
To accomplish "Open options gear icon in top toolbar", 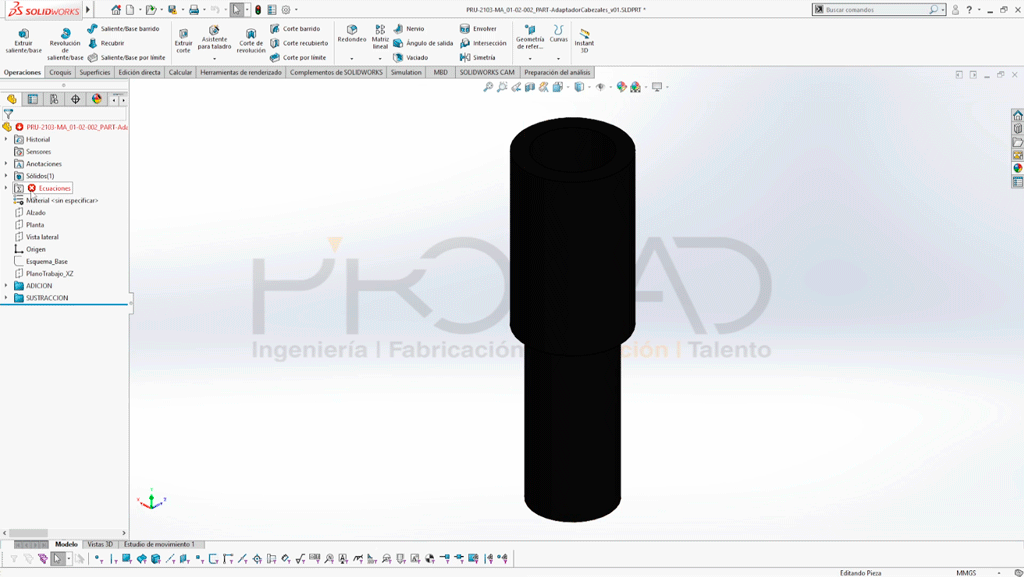I will click(x=286, y=10).
